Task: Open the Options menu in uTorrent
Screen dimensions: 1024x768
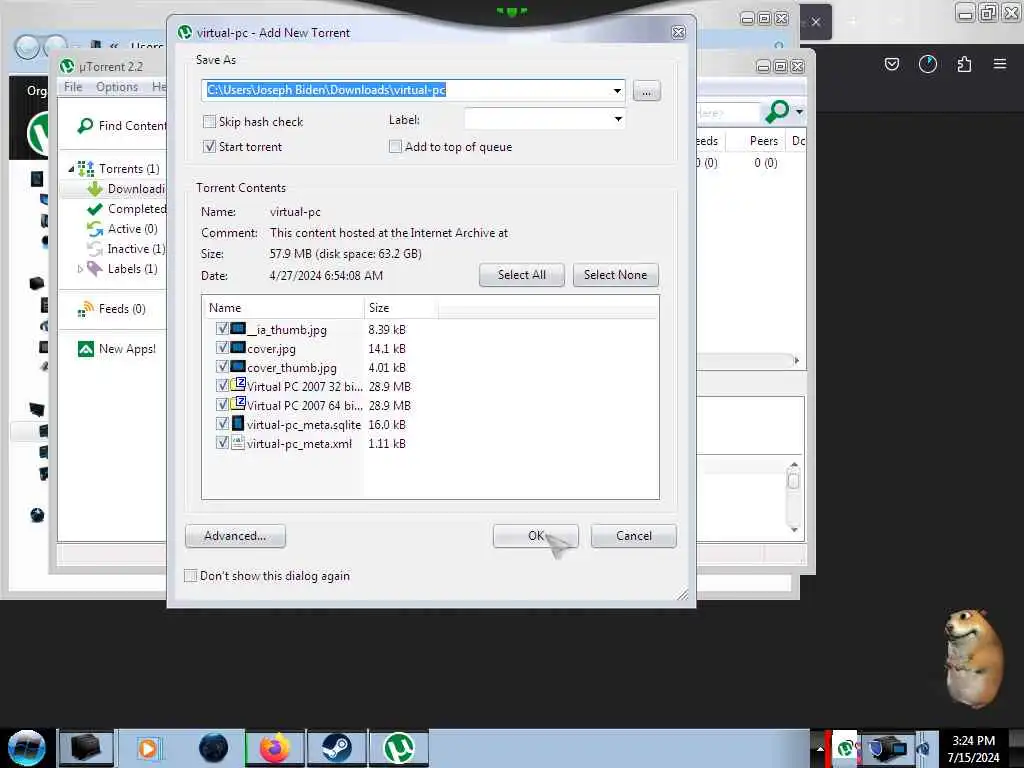Action: click(117, 87)
